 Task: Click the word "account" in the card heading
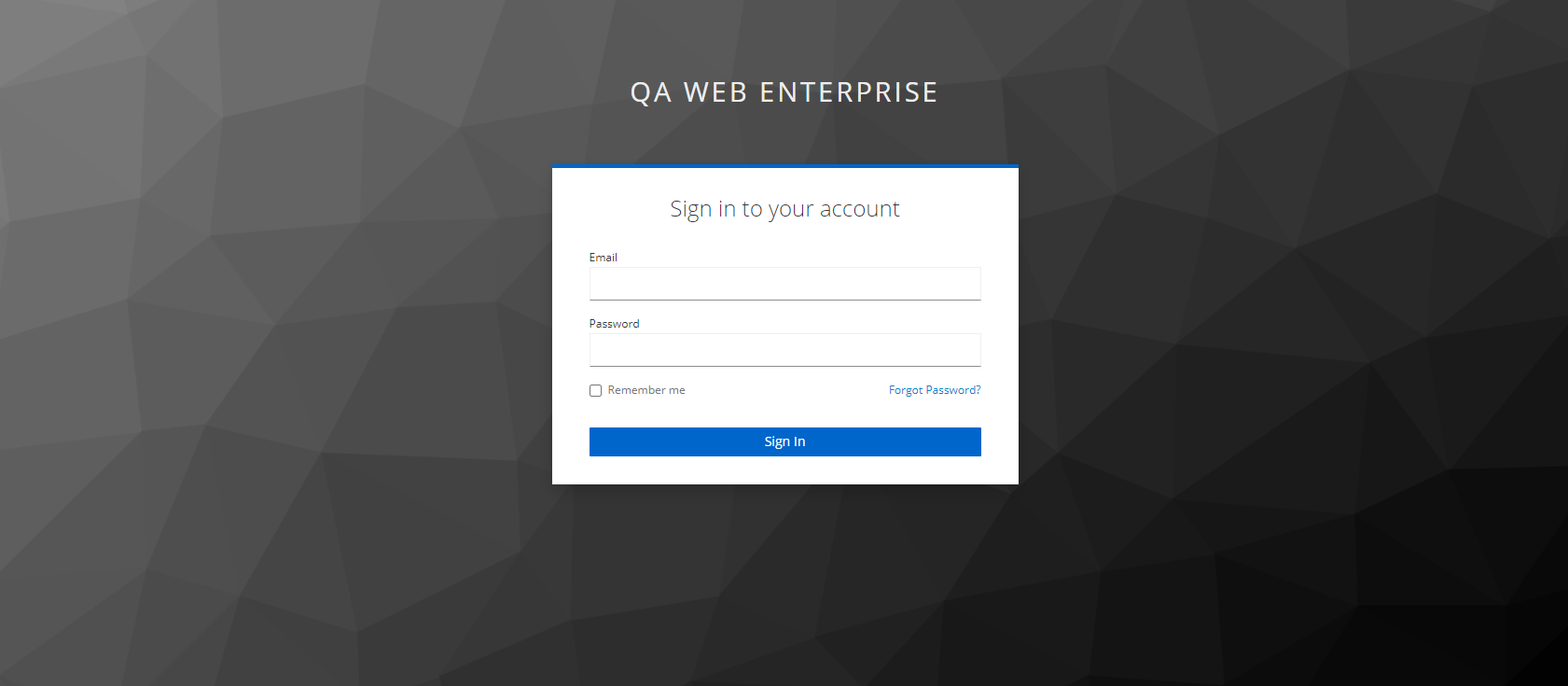pyautogui.click(x=859, y=209)
